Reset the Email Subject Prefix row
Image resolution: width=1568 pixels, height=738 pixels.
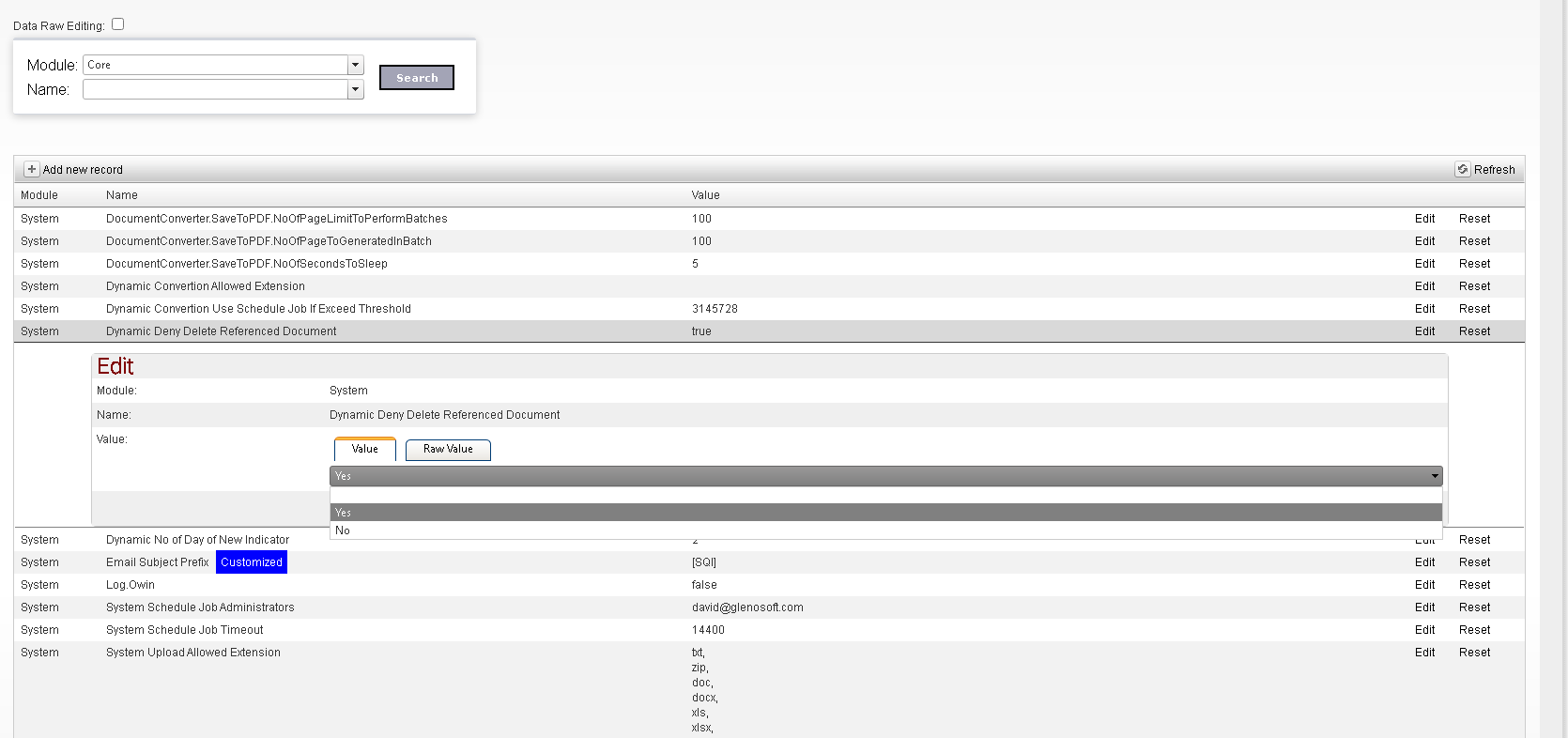1474,562
